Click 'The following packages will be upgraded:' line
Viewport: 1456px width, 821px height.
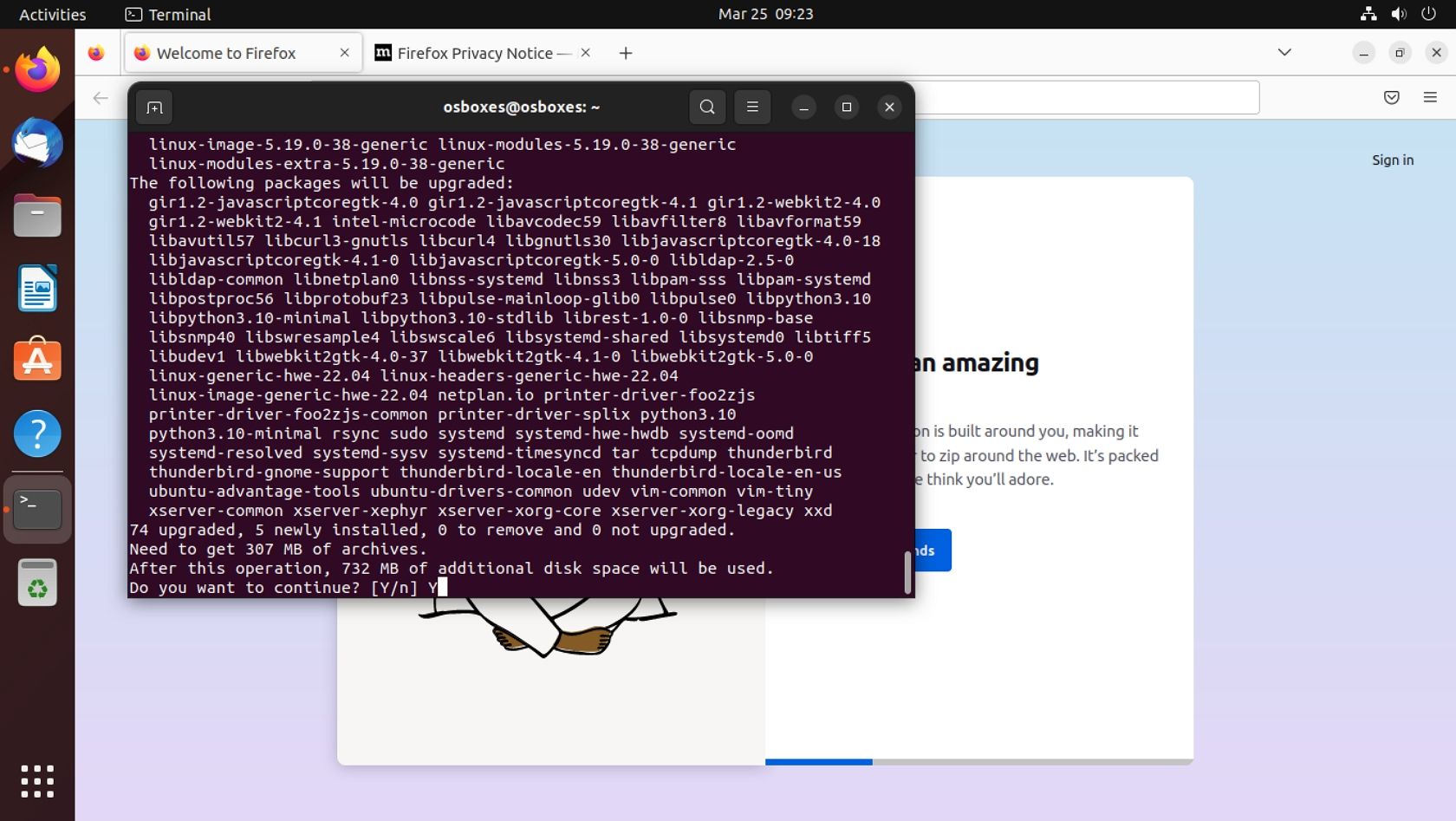pyautogui.click(x=322, y=184)
